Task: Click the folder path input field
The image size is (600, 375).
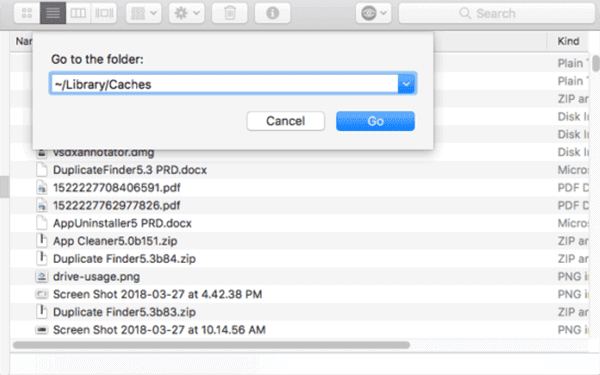Action: point(224,84)
